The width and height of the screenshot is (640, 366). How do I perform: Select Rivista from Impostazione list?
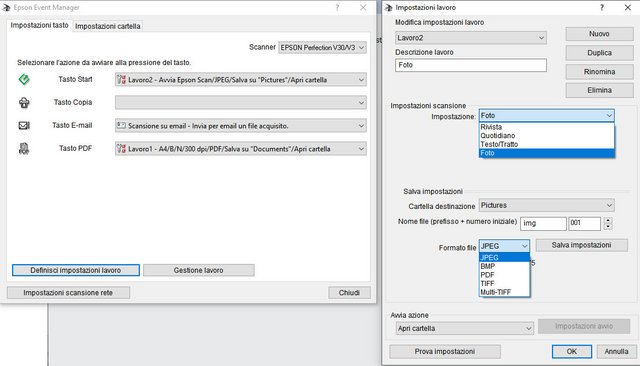tap(547, 127)
